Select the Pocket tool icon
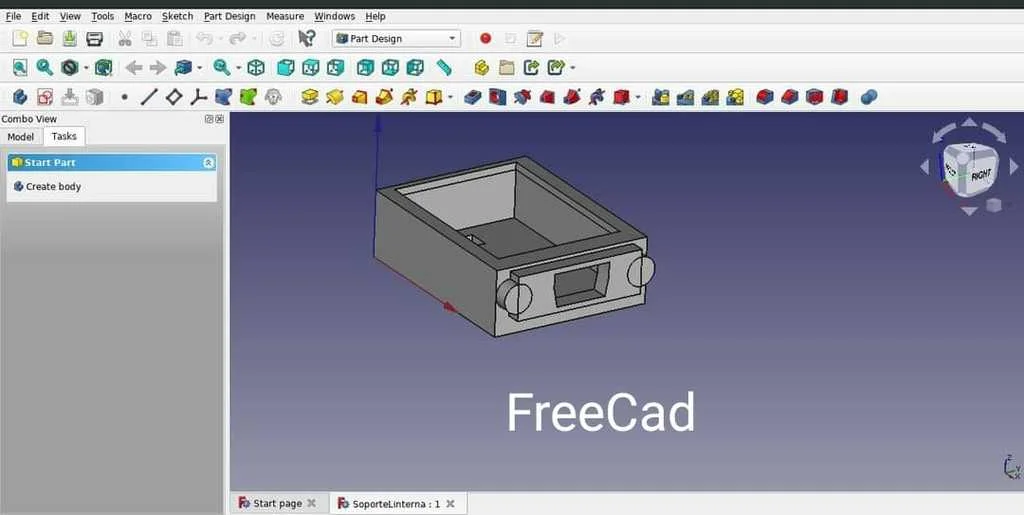Viewport: 1024px width, 515px height. point(472,97)
